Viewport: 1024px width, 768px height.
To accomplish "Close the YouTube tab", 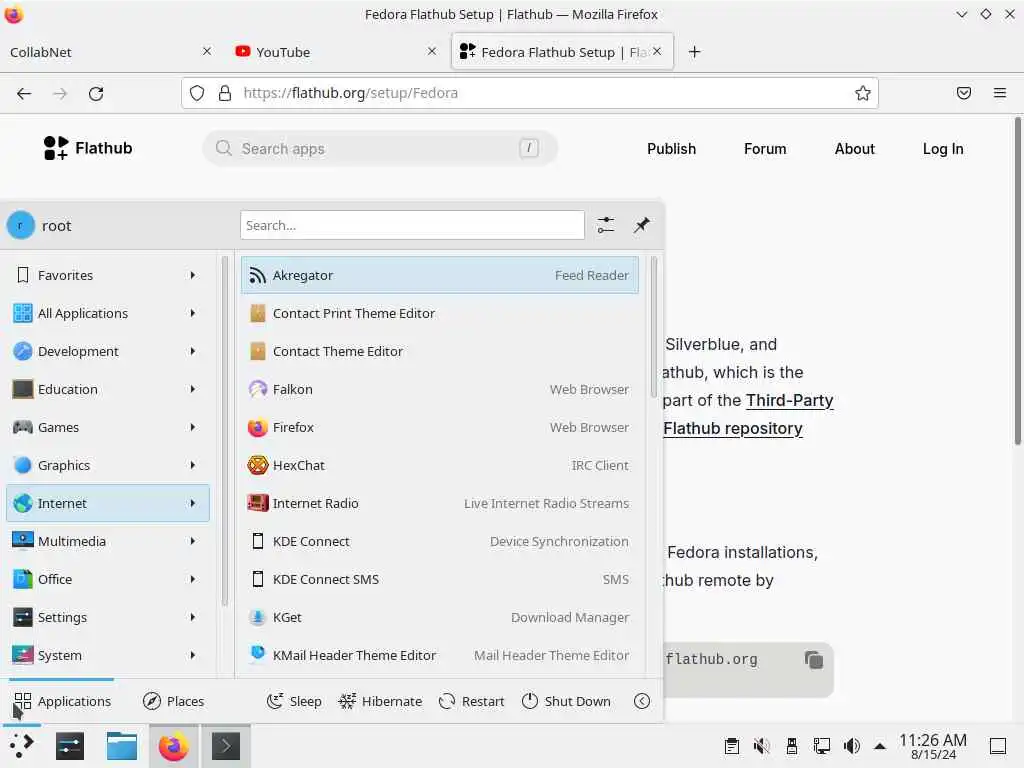I will point(432,51).
